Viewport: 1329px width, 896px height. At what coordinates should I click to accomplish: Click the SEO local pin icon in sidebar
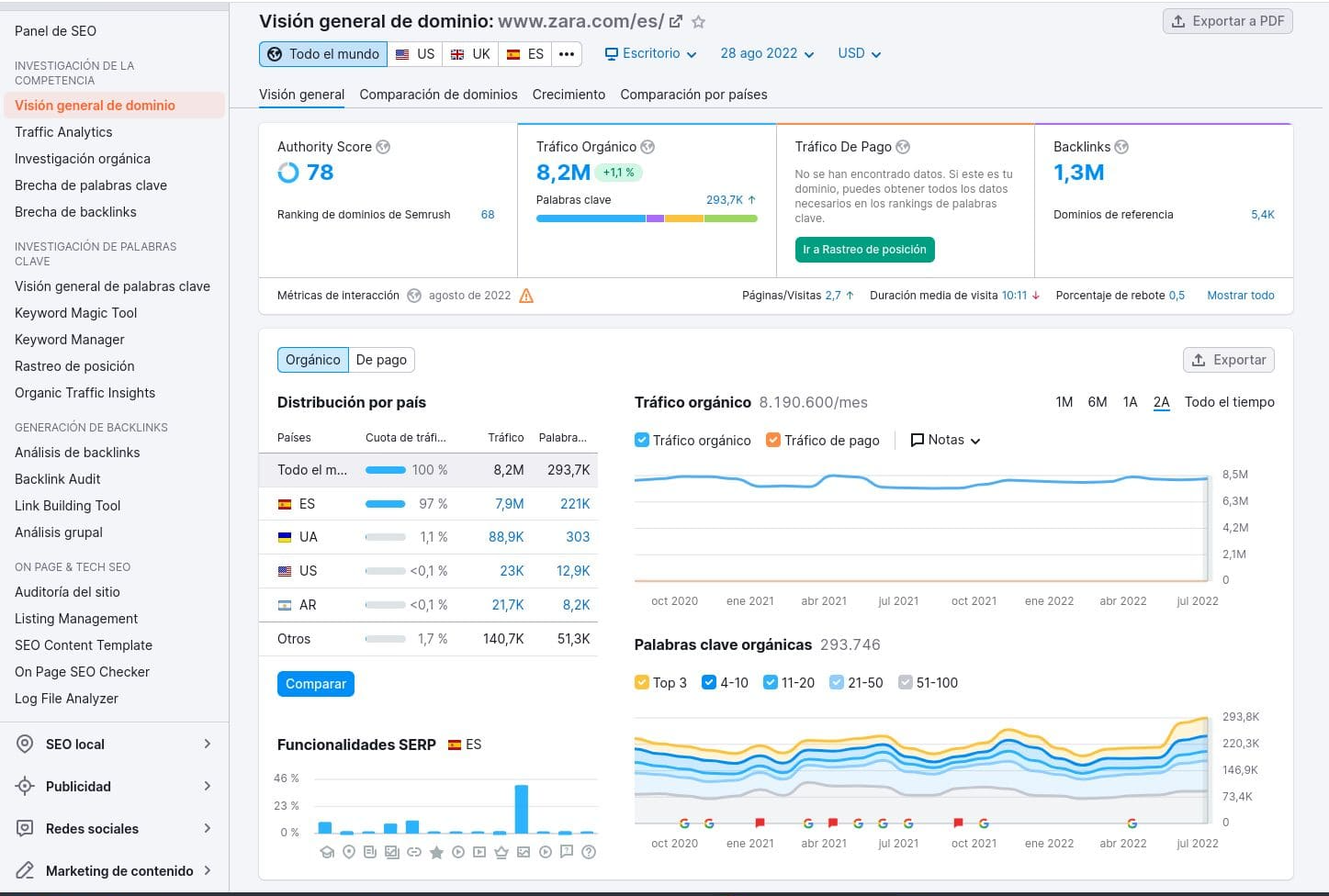pyautogui.click(x=25, y=745)
